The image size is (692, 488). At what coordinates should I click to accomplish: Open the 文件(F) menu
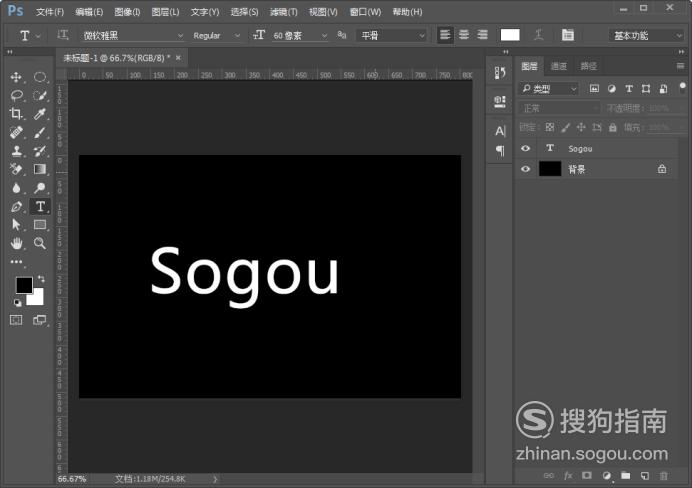point(50,12)
